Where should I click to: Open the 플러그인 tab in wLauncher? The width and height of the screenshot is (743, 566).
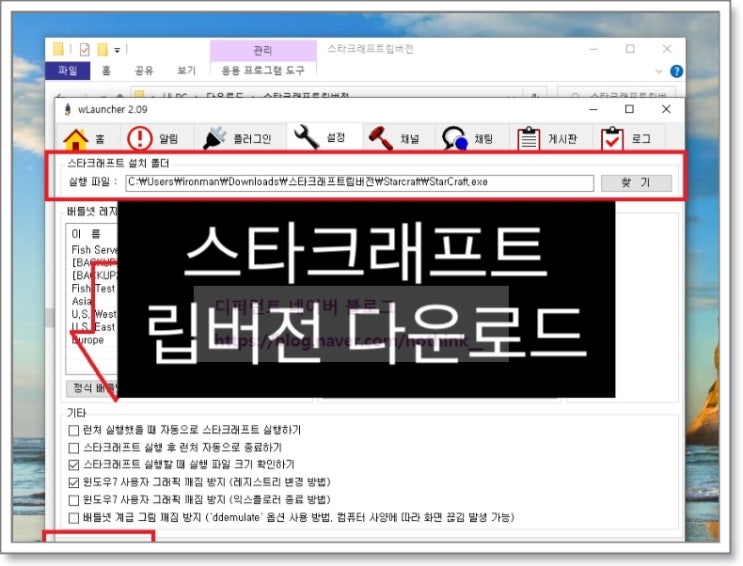pyautogui.click(x=240, y=138)
